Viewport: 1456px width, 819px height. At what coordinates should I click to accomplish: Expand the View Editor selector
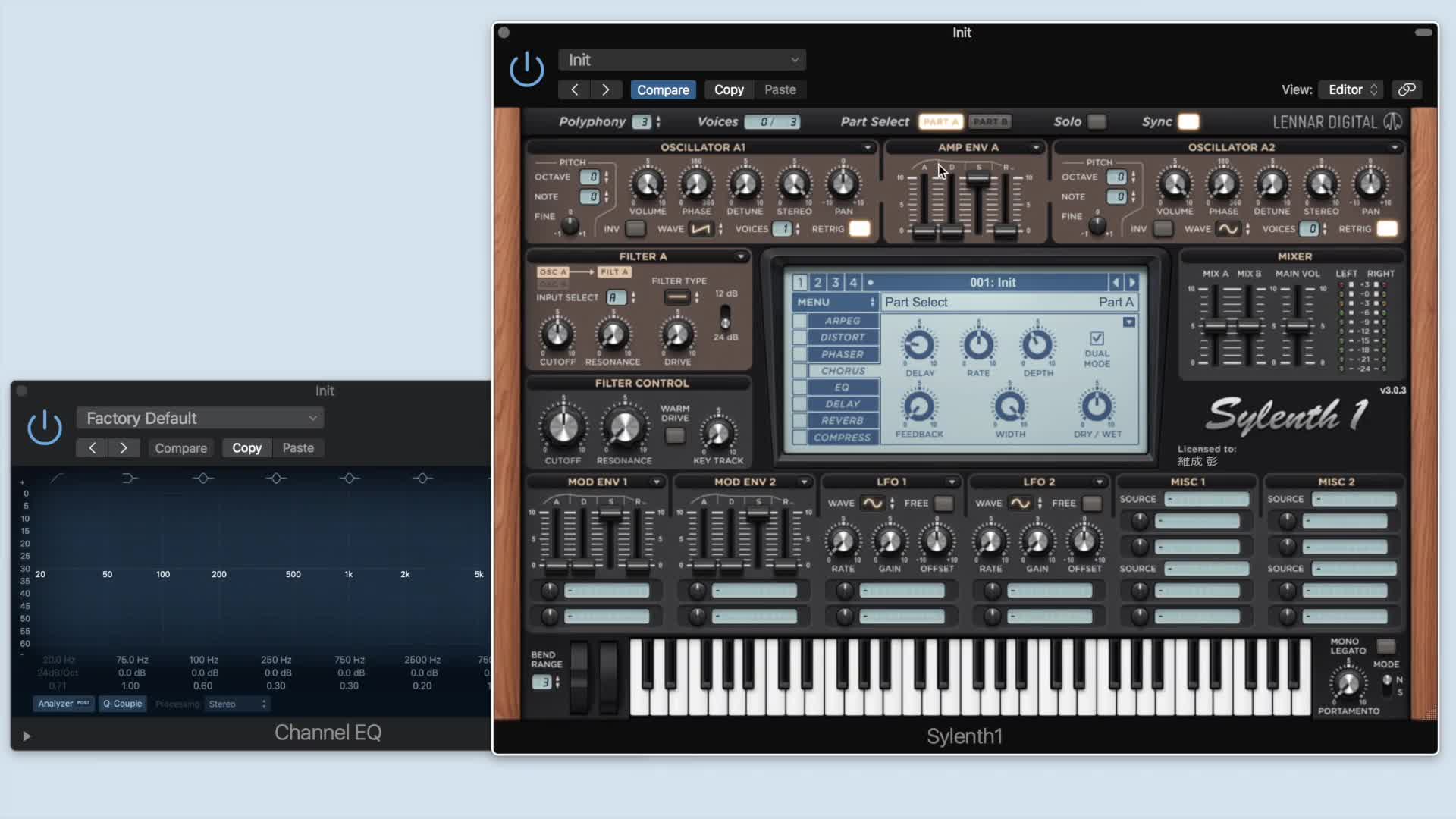(1352, 89)
